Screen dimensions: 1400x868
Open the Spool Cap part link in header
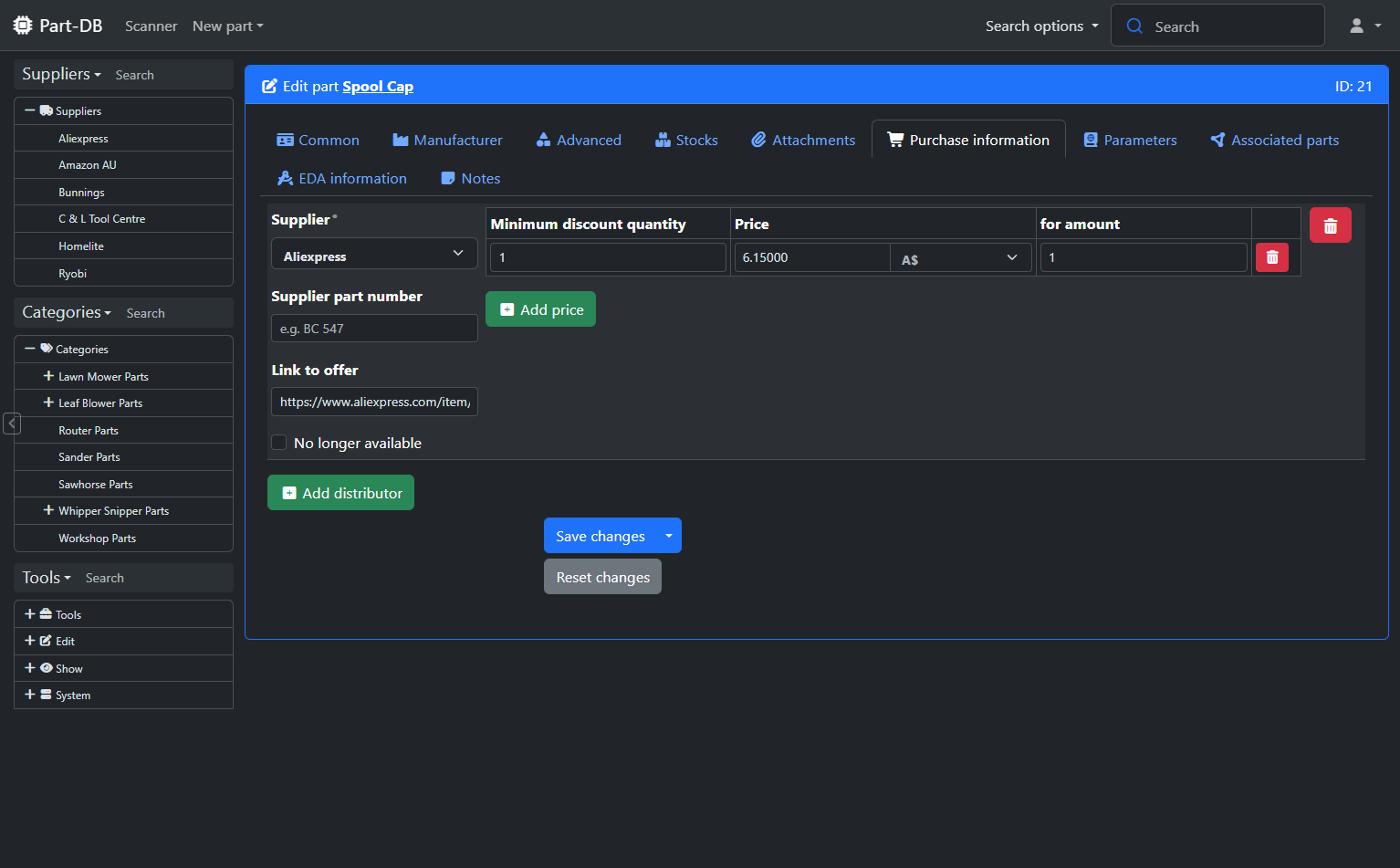tap(378, 86)
